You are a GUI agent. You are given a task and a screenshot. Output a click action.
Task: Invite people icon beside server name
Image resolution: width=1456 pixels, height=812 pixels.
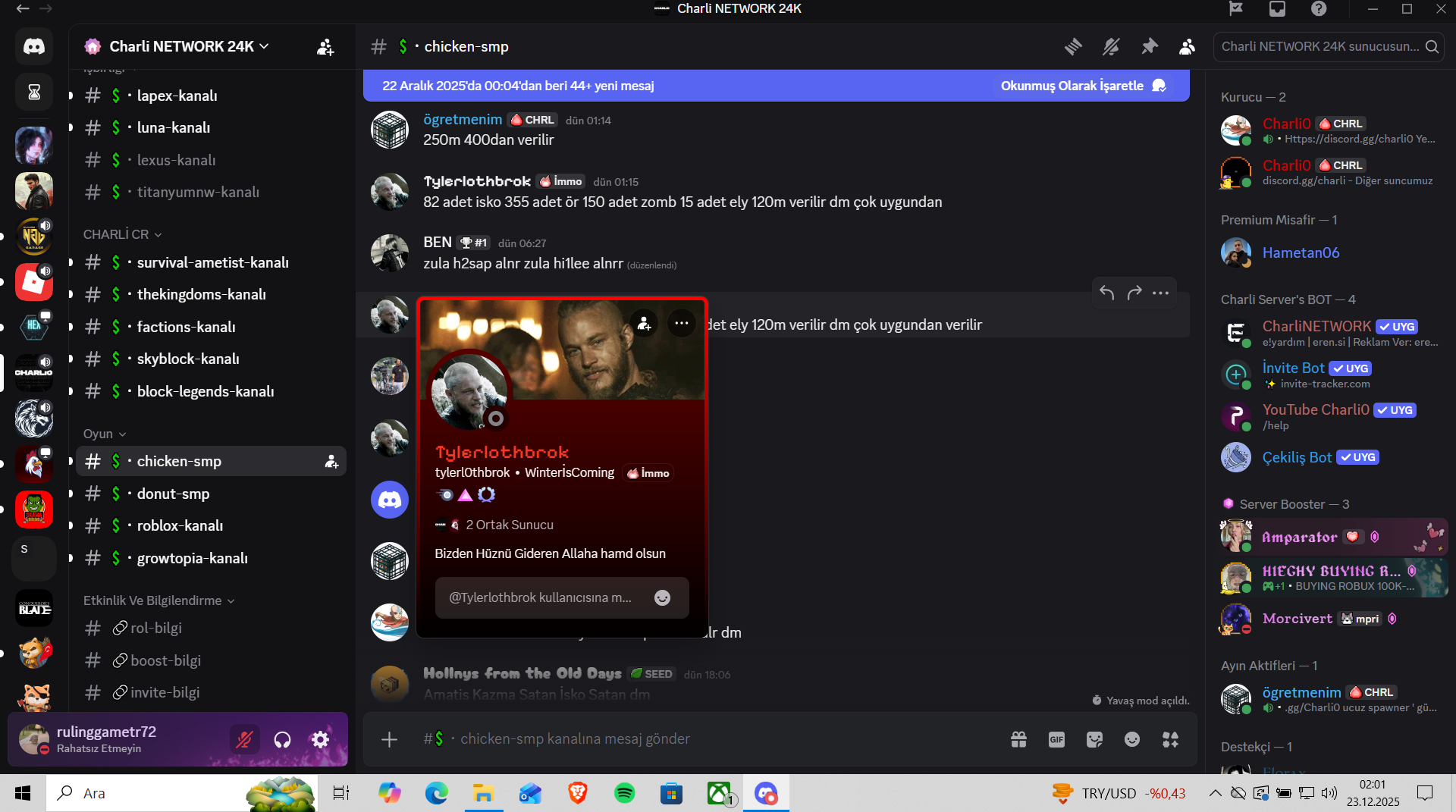click(x=325, y=47)
